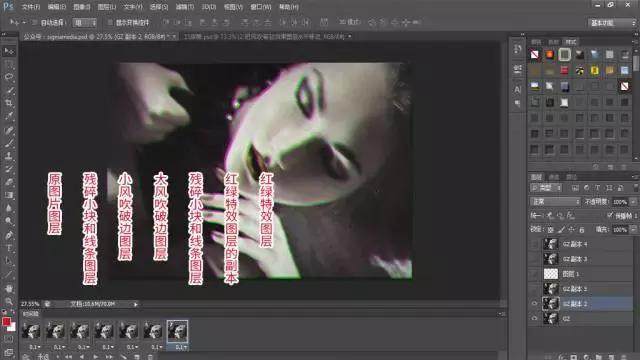Delete the selected frame via trash icon
Viewport: 640px width, 360px height.
(150, 356)
